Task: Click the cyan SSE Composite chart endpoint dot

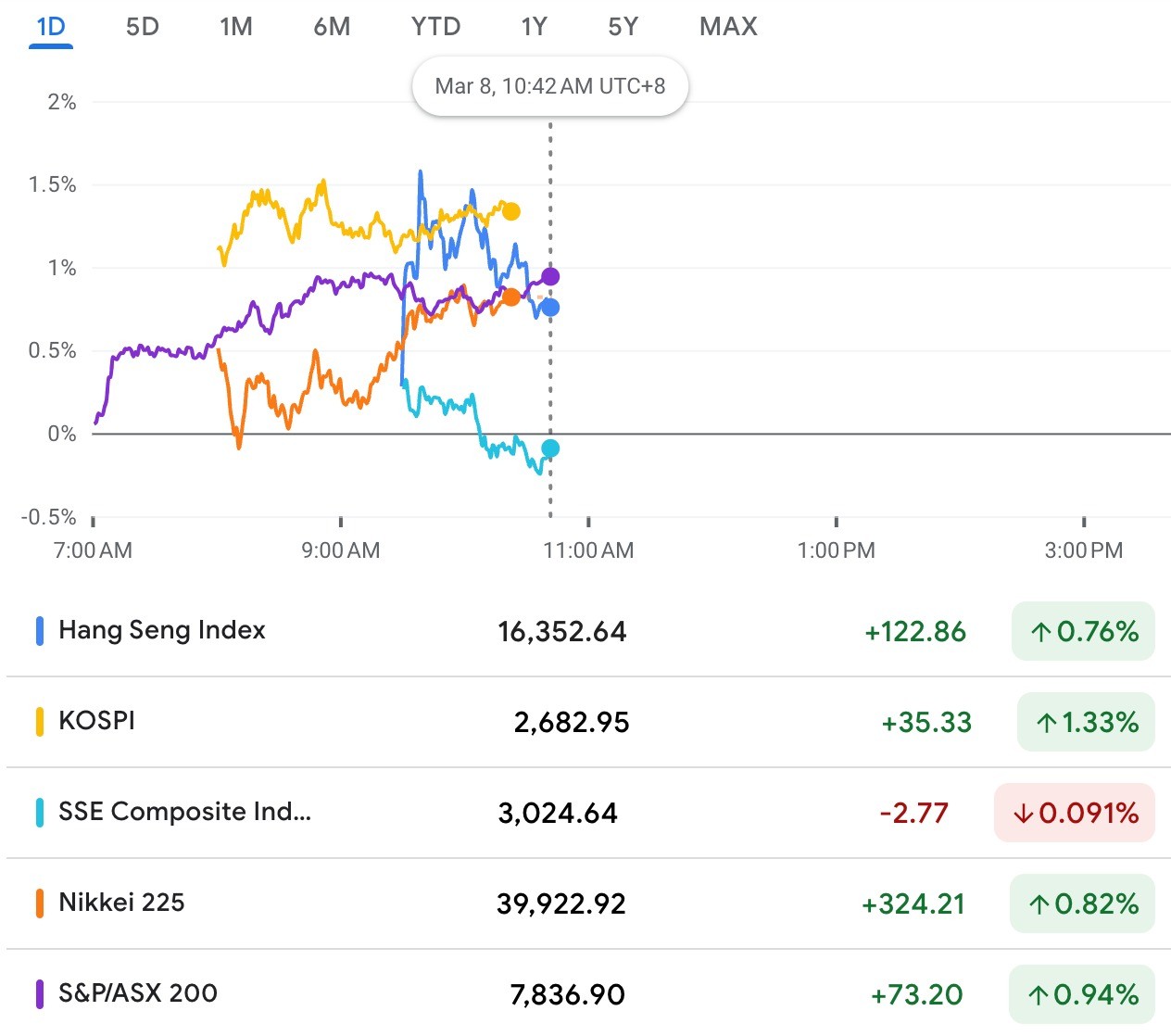Action: click(x=550, y=449)
